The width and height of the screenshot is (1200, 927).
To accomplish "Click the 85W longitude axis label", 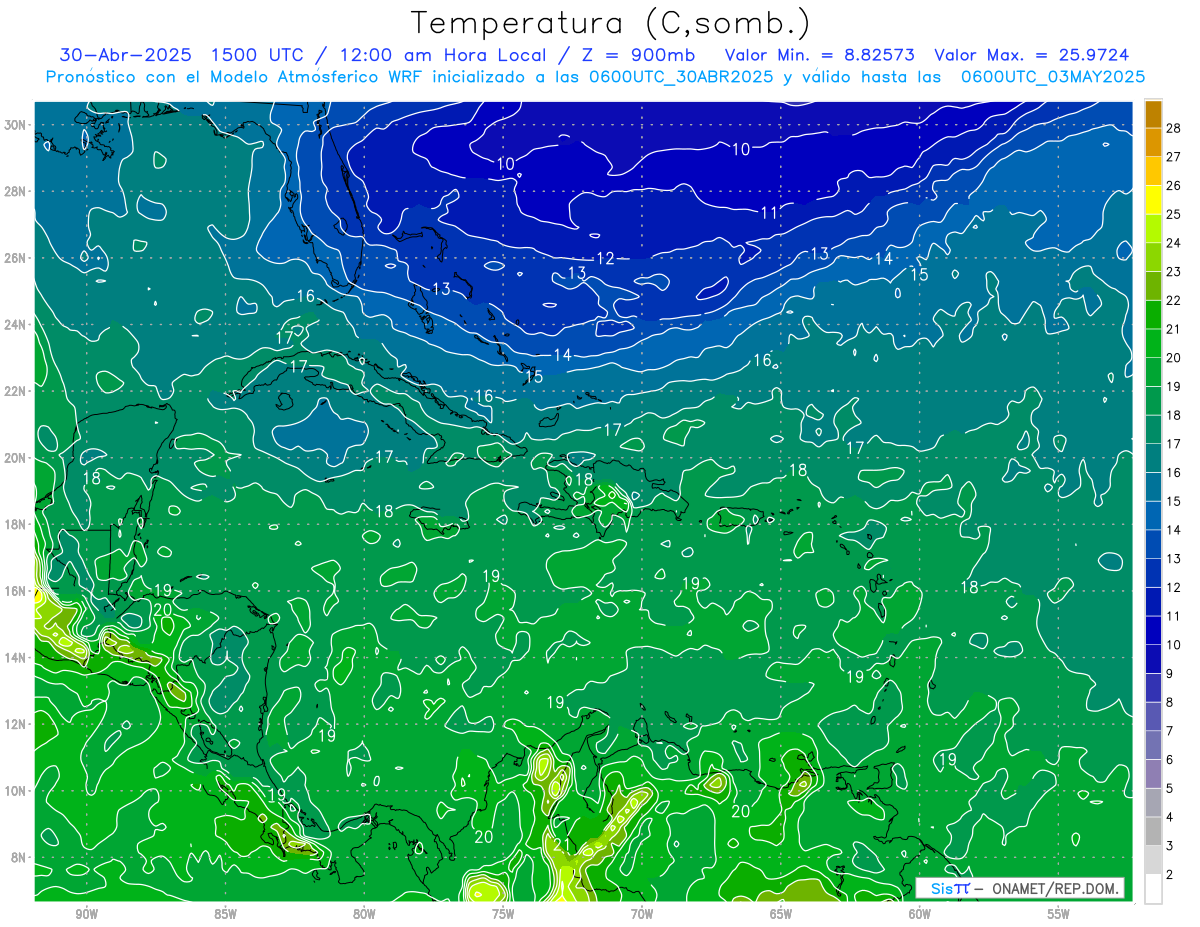I will click(x=225, y=913).
